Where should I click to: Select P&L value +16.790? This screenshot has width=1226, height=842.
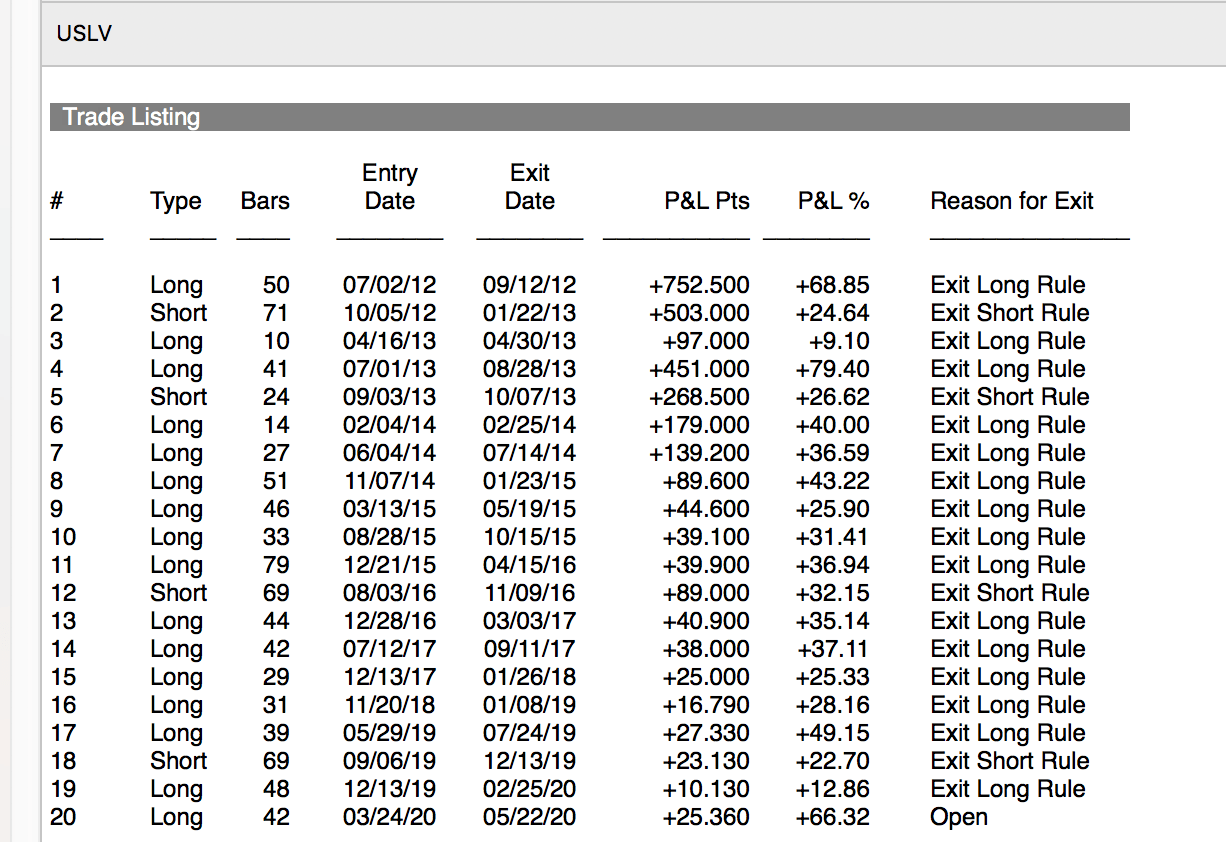click(x=706, y=705)
